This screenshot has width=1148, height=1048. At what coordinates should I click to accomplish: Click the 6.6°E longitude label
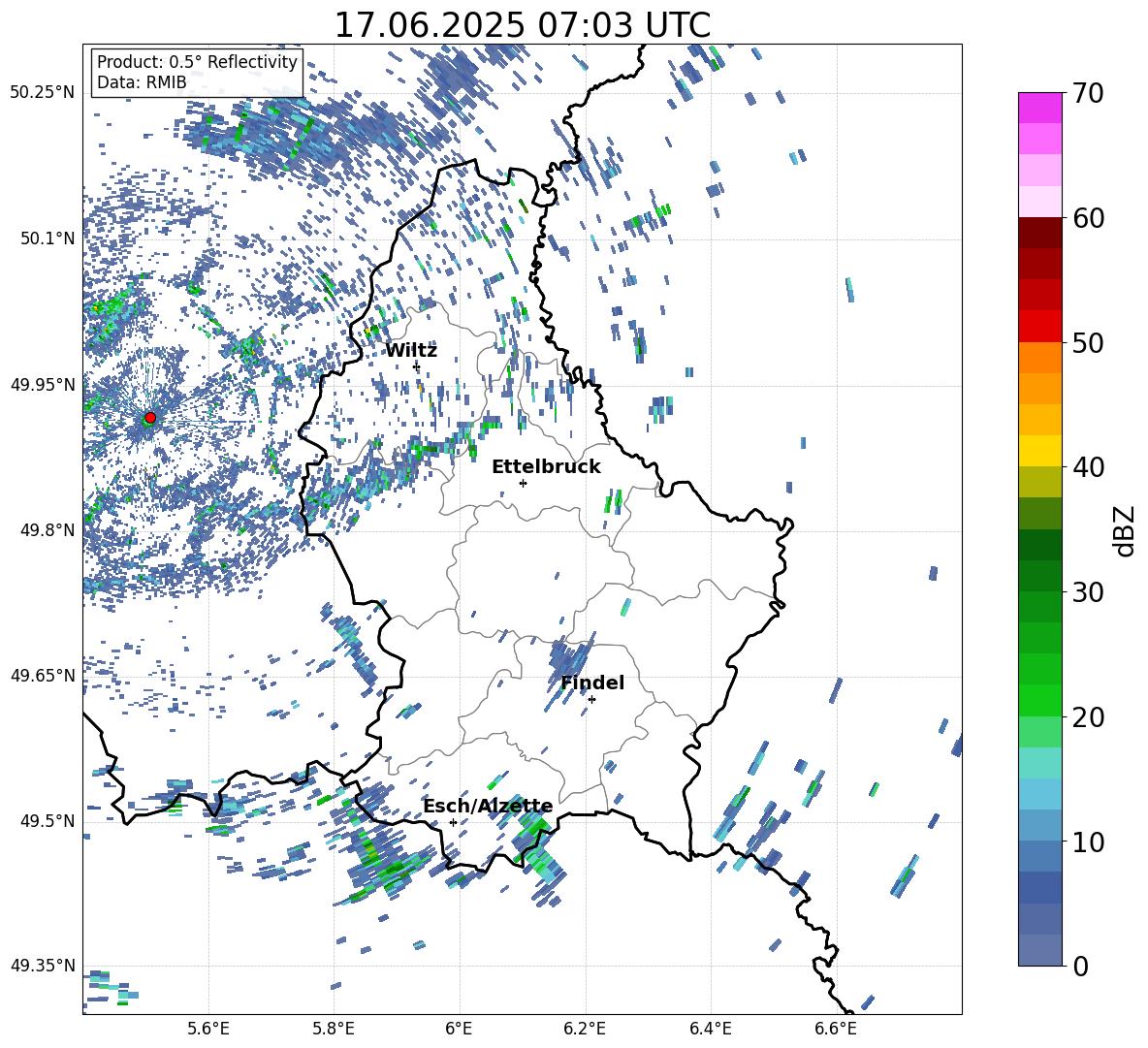point(836,1030)
